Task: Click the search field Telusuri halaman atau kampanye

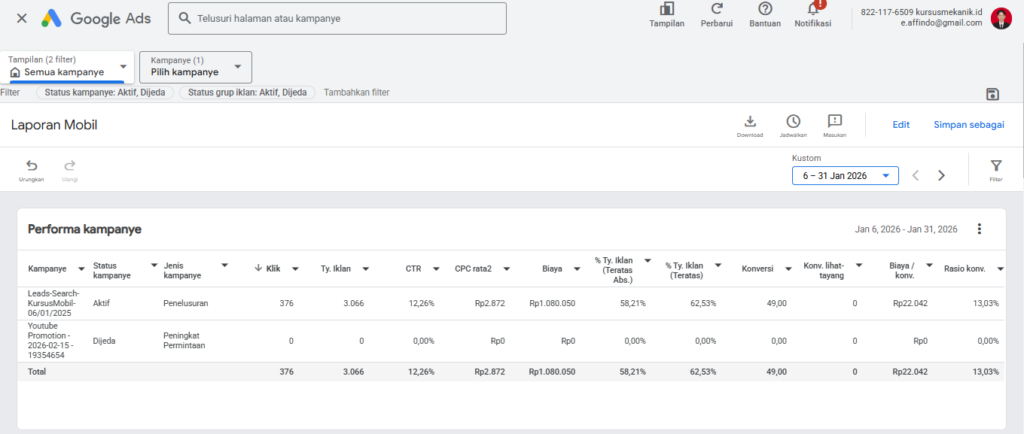Action: 340,18
